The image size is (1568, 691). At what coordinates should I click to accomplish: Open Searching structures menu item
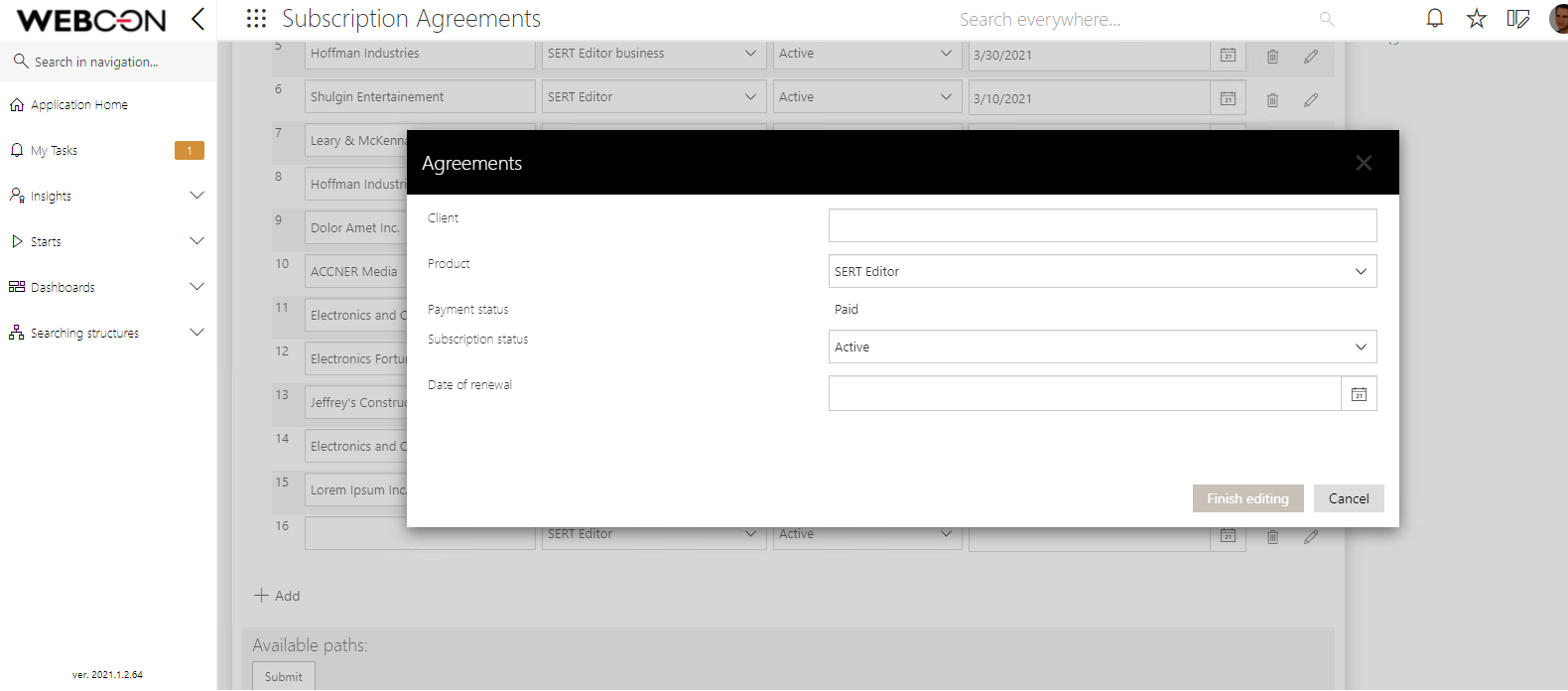click(84, 334)
